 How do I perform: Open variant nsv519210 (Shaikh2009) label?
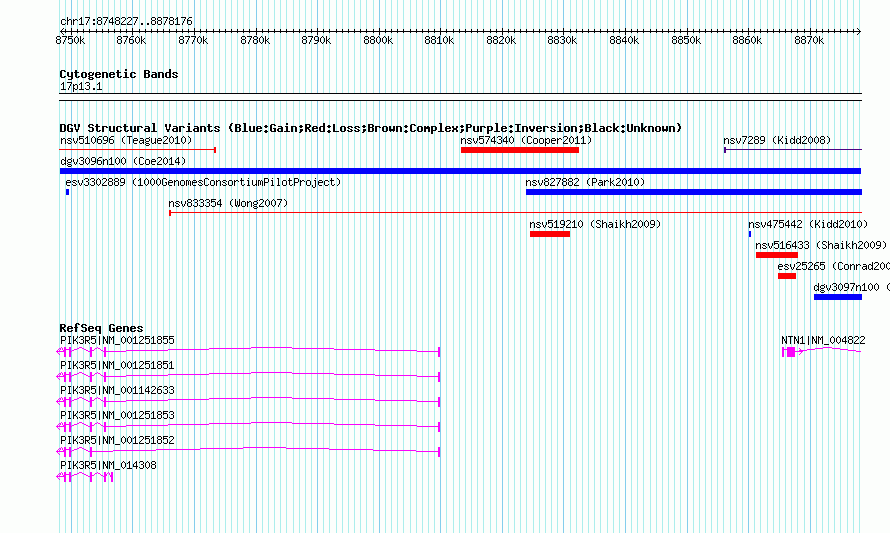pyautogui.click(x=595, y=224)
